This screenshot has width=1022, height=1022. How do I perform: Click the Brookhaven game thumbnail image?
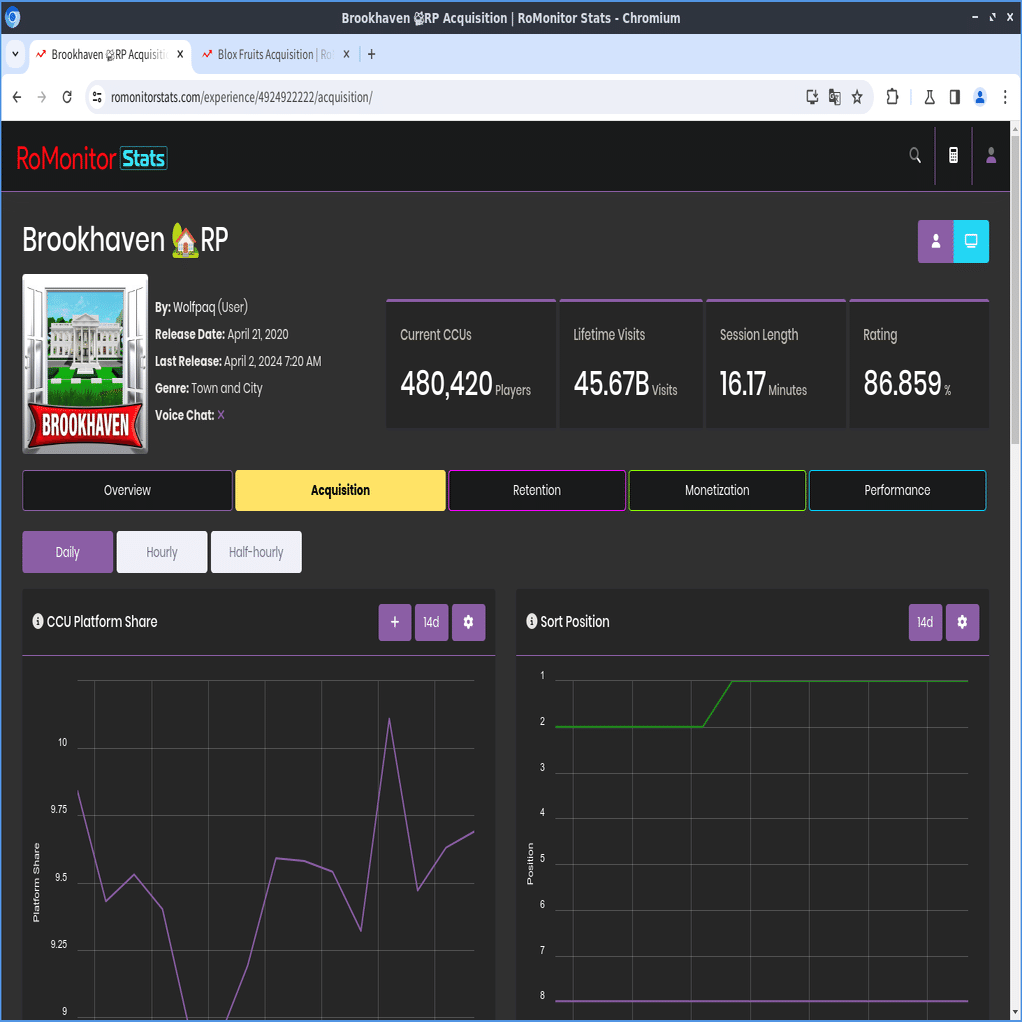point(85,364)
